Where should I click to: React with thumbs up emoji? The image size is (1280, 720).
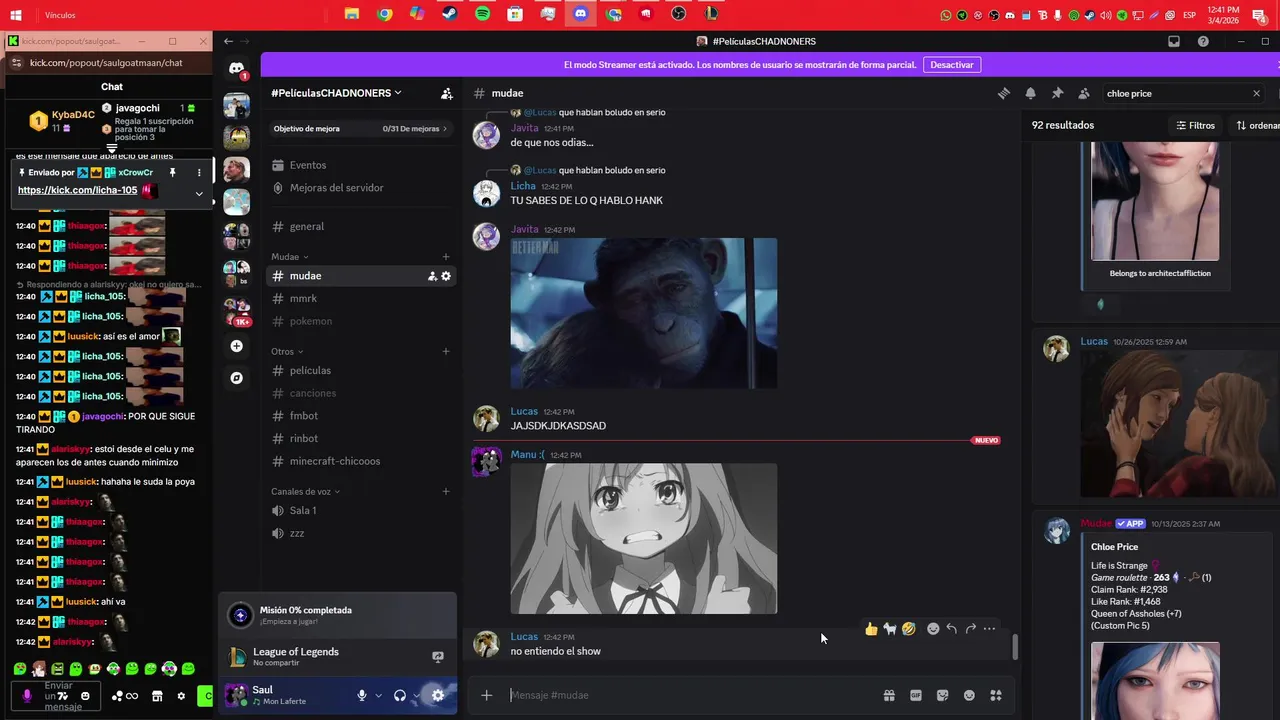[871, 629]
